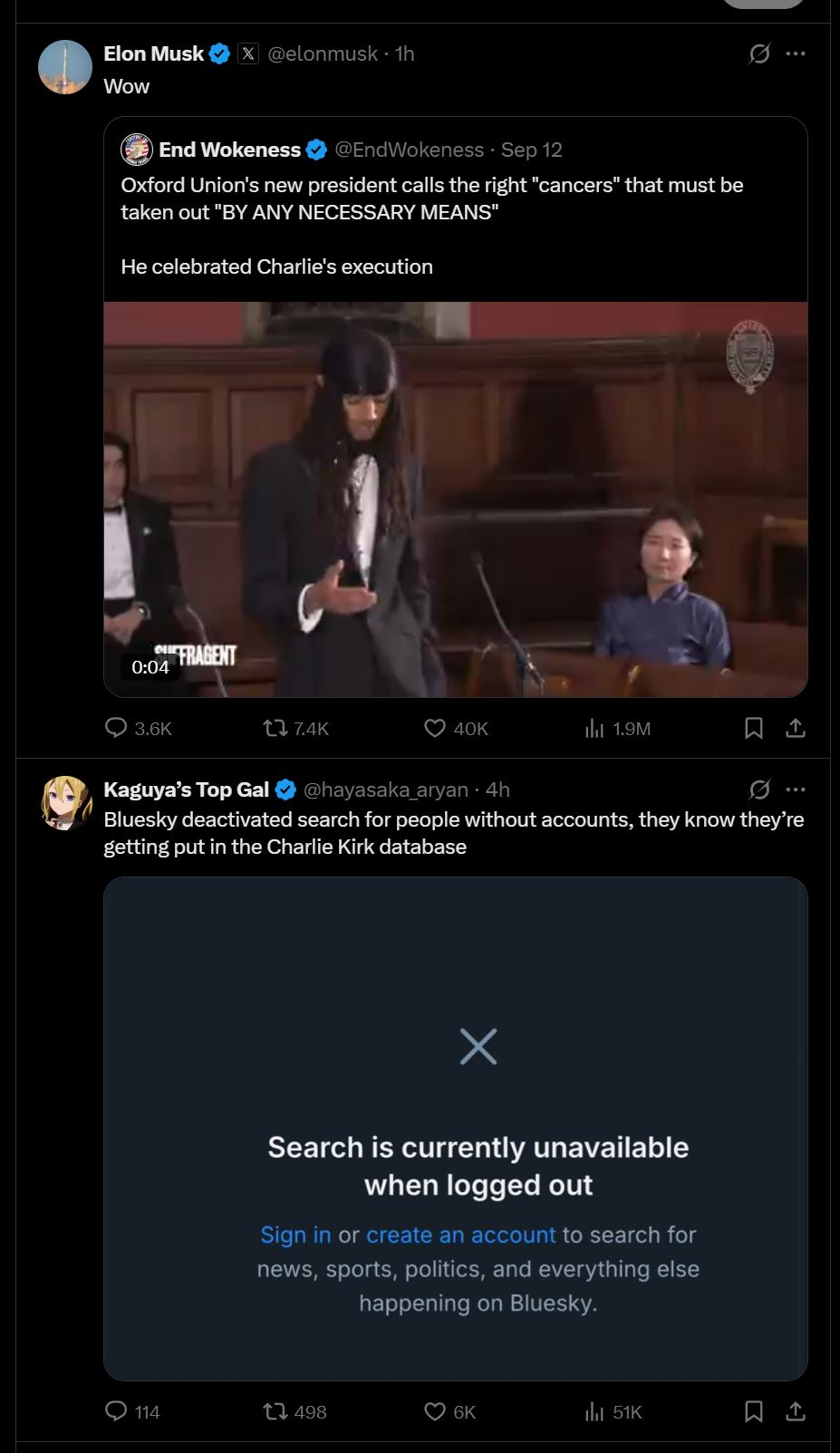Open the Bluesky search unavailable image
Image resolution: width=840 pixels, height=1453 pixels.
tap(456, 1128)
